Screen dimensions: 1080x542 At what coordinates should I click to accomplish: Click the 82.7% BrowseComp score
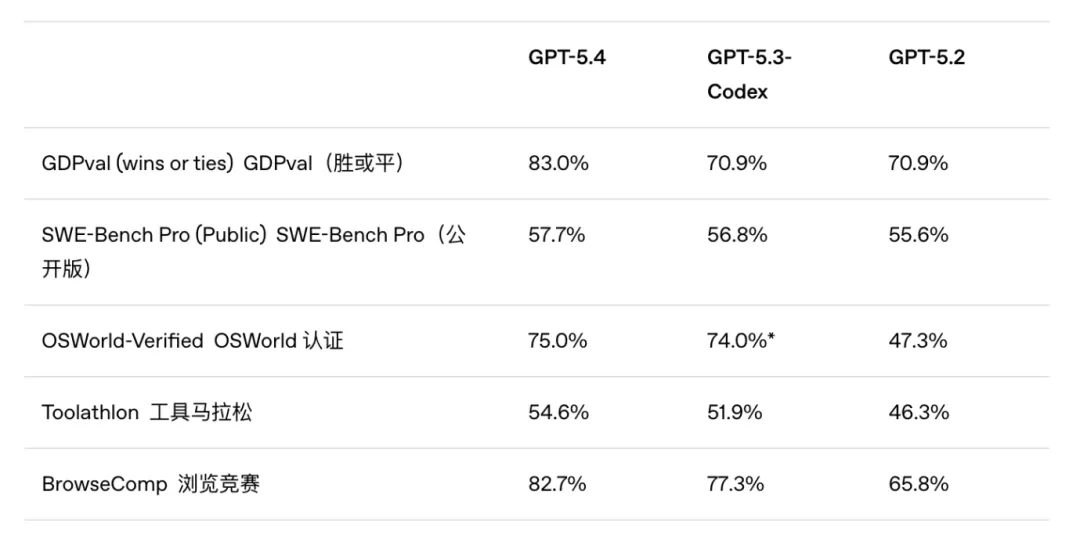click(557, 484)
